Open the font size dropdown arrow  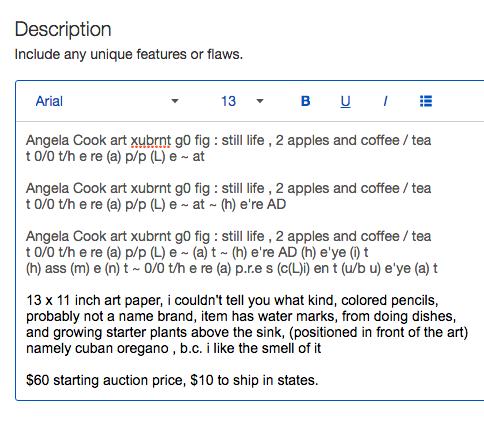pyautogui.click(x=260, y=101)
